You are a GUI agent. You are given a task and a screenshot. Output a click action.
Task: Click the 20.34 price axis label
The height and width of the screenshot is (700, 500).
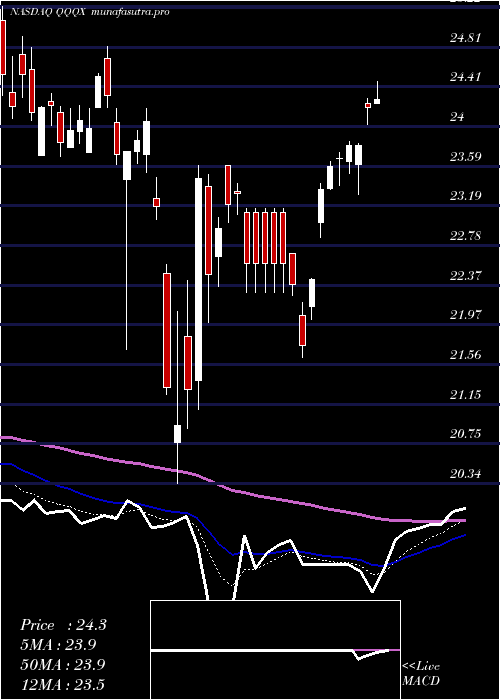[x=466, y=473]
